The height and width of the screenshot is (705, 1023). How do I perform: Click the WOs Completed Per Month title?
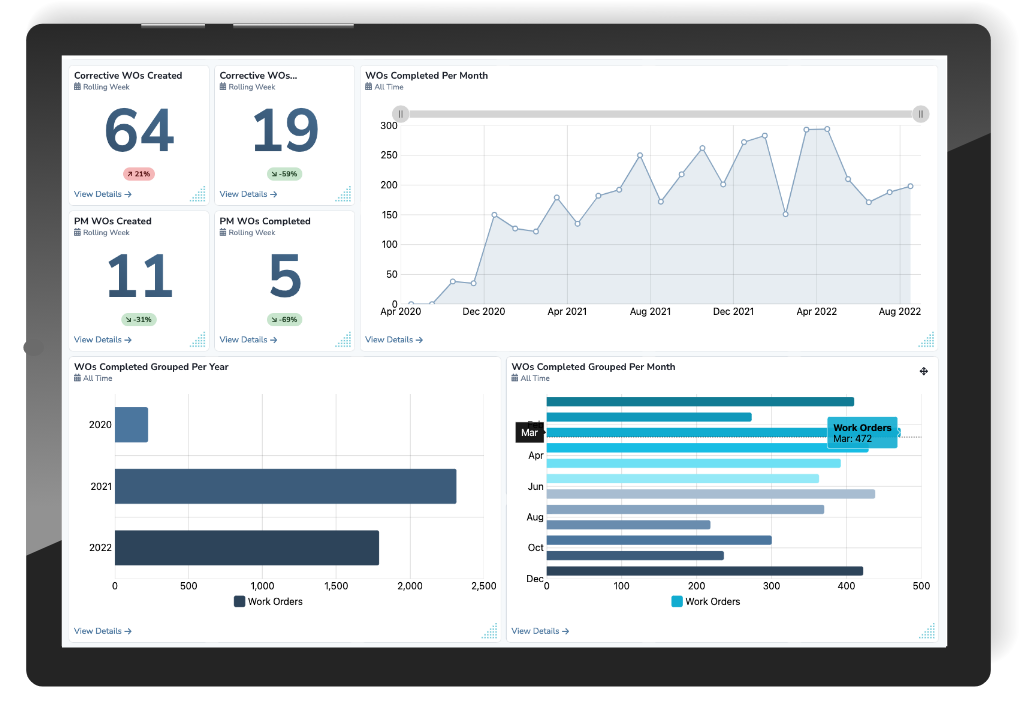426,76
